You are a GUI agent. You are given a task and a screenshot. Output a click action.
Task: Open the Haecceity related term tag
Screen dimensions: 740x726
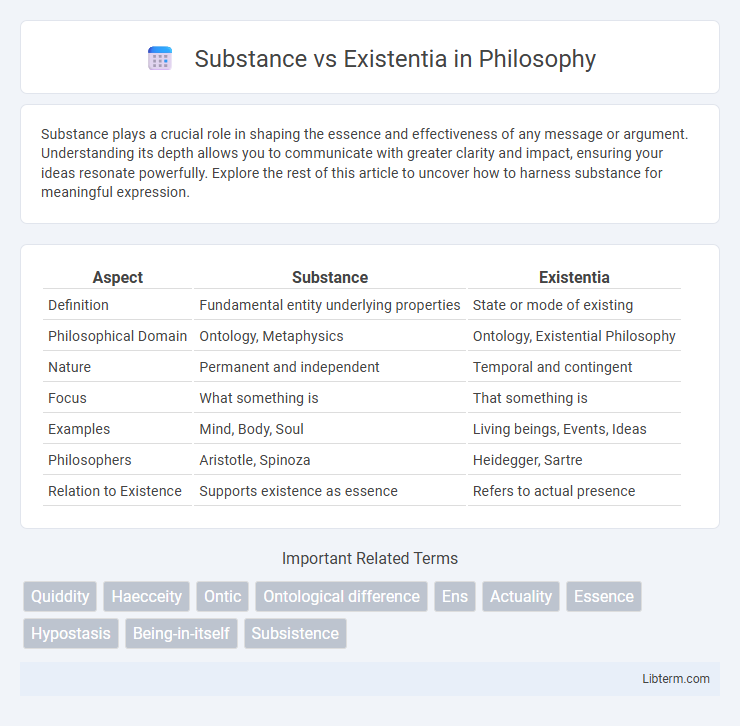tap(146, 596)
